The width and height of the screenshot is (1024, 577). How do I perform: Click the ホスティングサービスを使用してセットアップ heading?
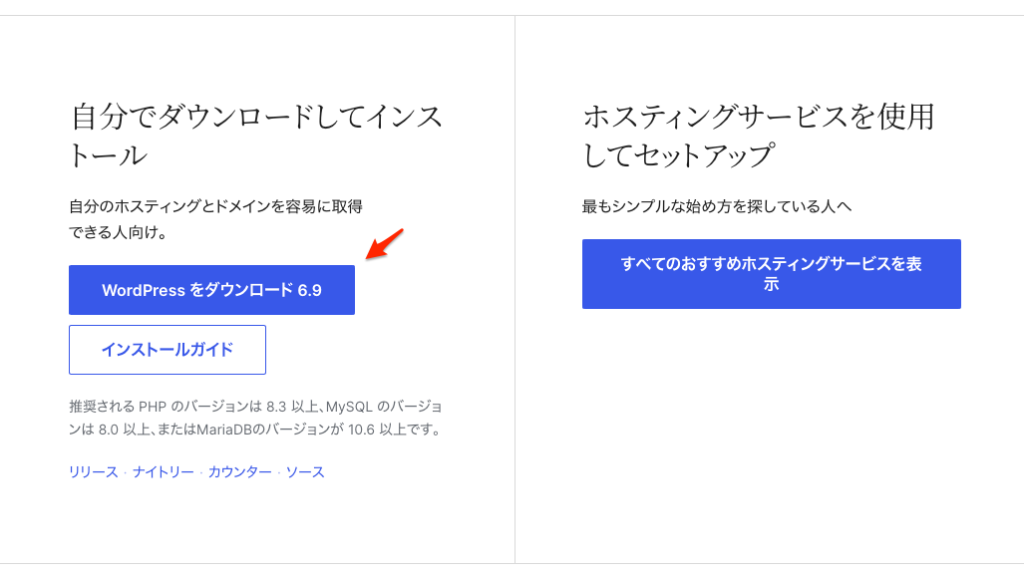click(758, 136)
